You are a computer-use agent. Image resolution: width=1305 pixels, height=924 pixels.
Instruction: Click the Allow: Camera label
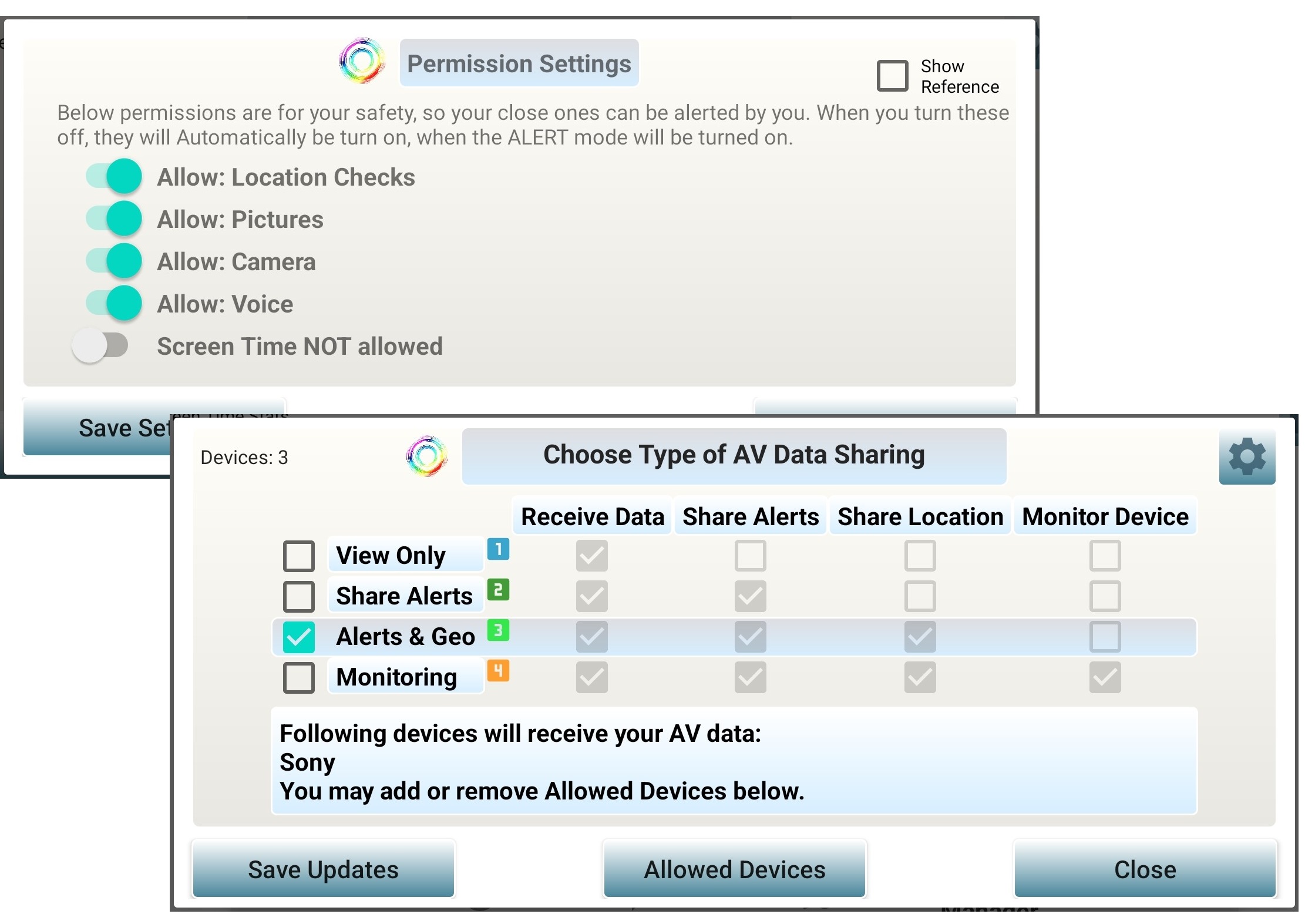click(236, 261)
